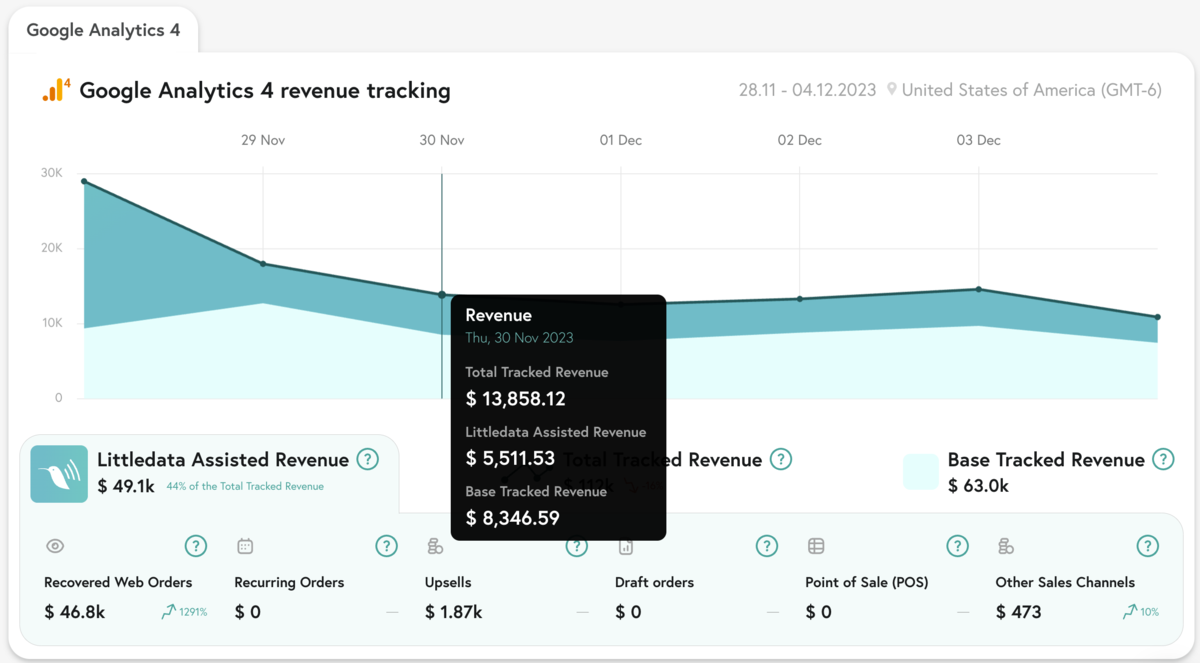This screenshot has width=1200, height=663.
Task: Click the 20K y-axis label
Action: (x=52, y=248)
